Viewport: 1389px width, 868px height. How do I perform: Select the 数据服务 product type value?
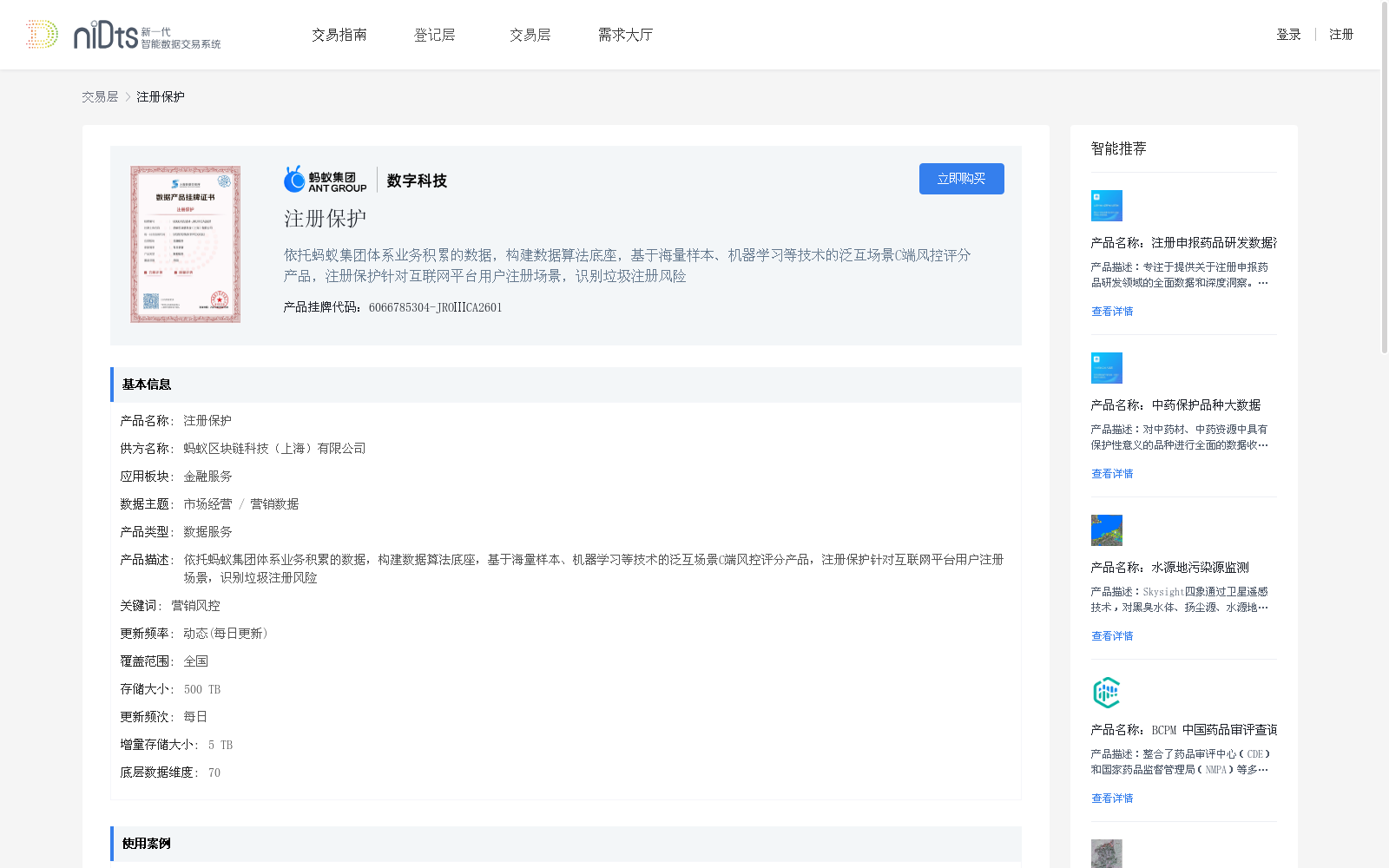point(207,532)
